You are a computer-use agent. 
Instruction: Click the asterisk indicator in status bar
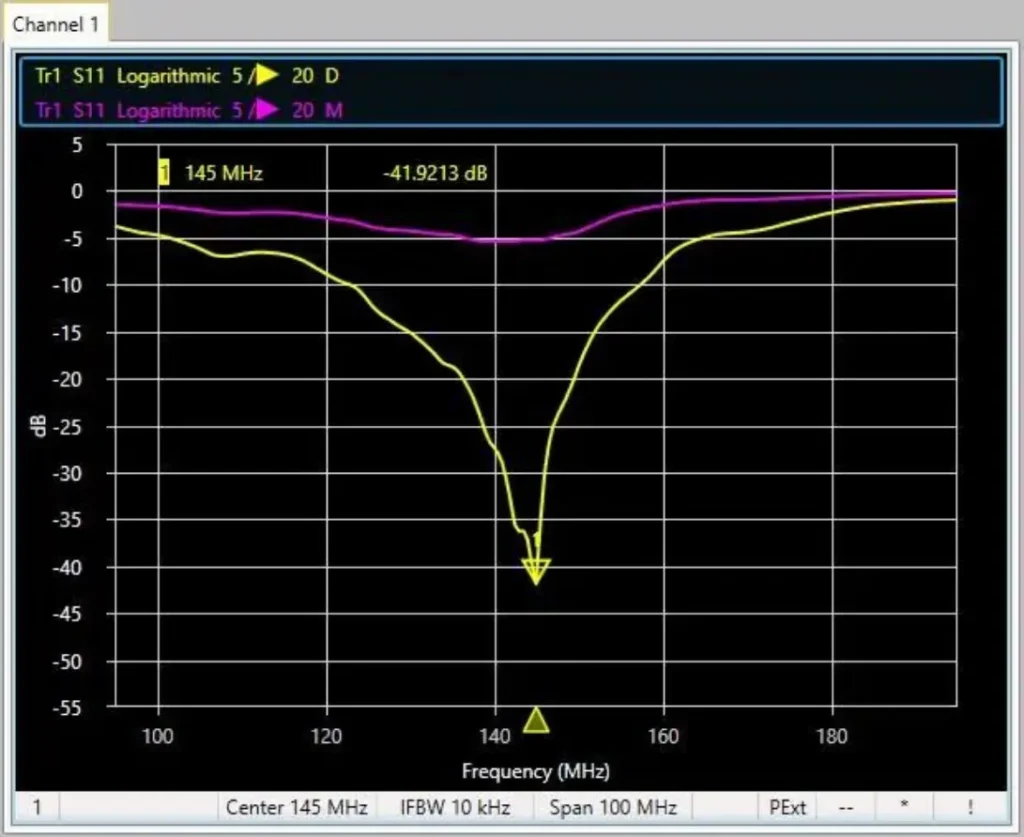pos(904,808)
